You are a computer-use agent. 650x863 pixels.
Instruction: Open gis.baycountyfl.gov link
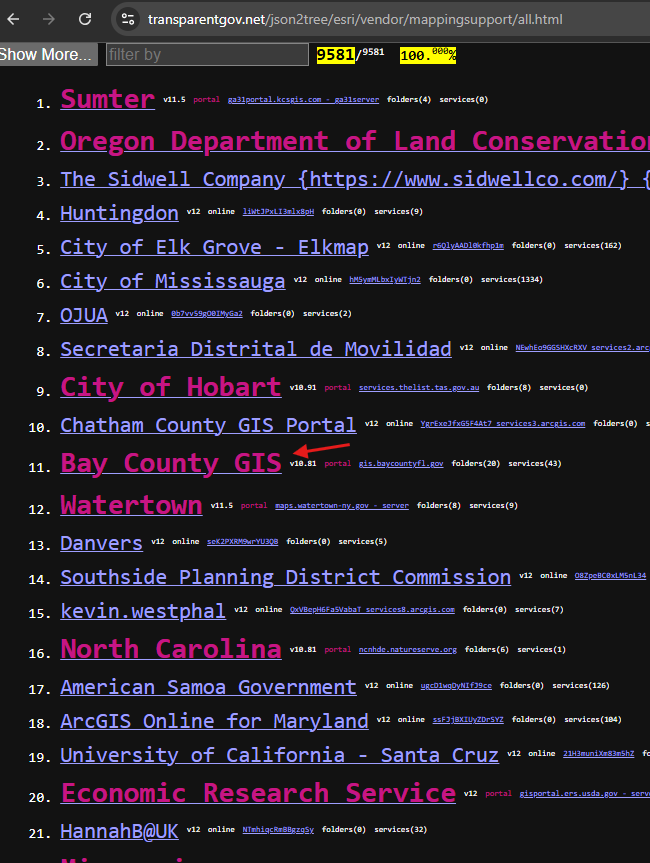pos(401,463)
